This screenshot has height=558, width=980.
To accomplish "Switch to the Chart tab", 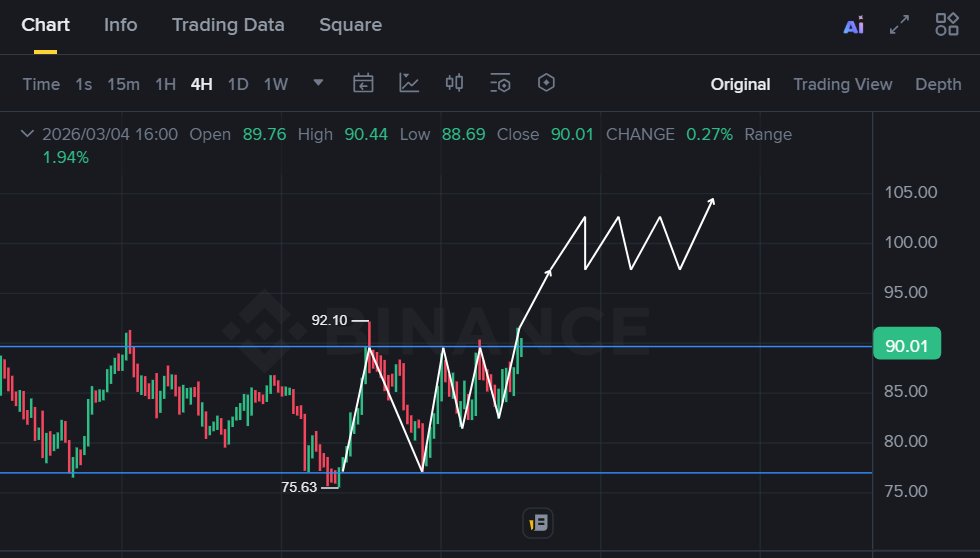I will click(46, 25).
